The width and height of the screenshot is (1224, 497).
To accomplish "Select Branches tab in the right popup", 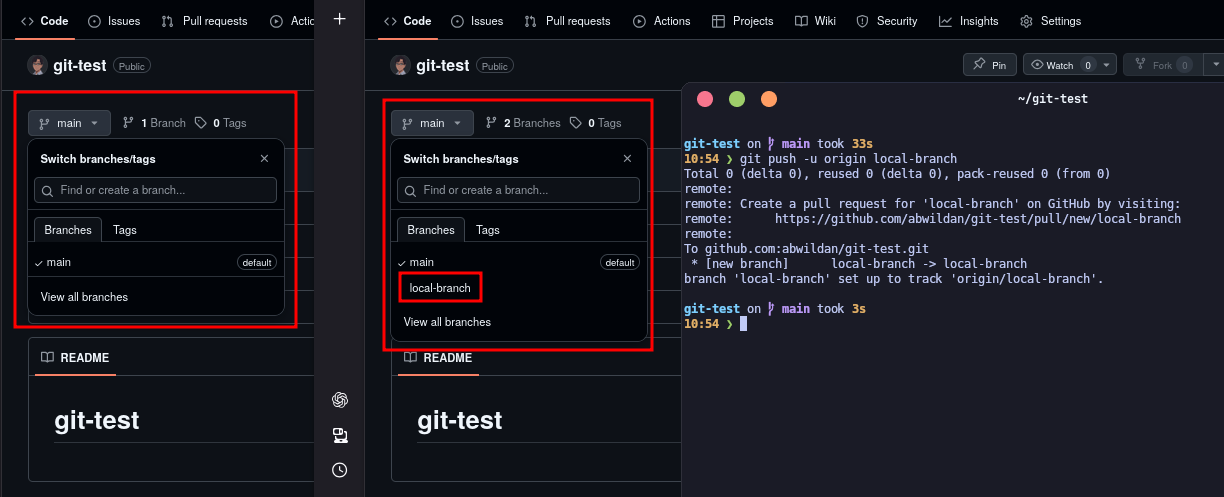I will [431, 230].
